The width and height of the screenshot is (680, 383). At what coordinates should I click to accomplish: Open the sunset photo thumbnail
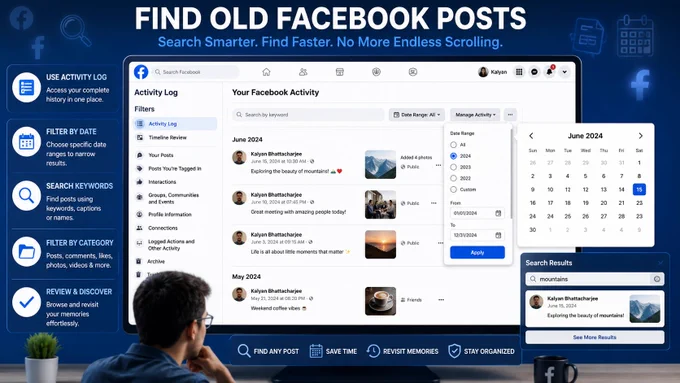pyautogui.click(x=380, y=244)
